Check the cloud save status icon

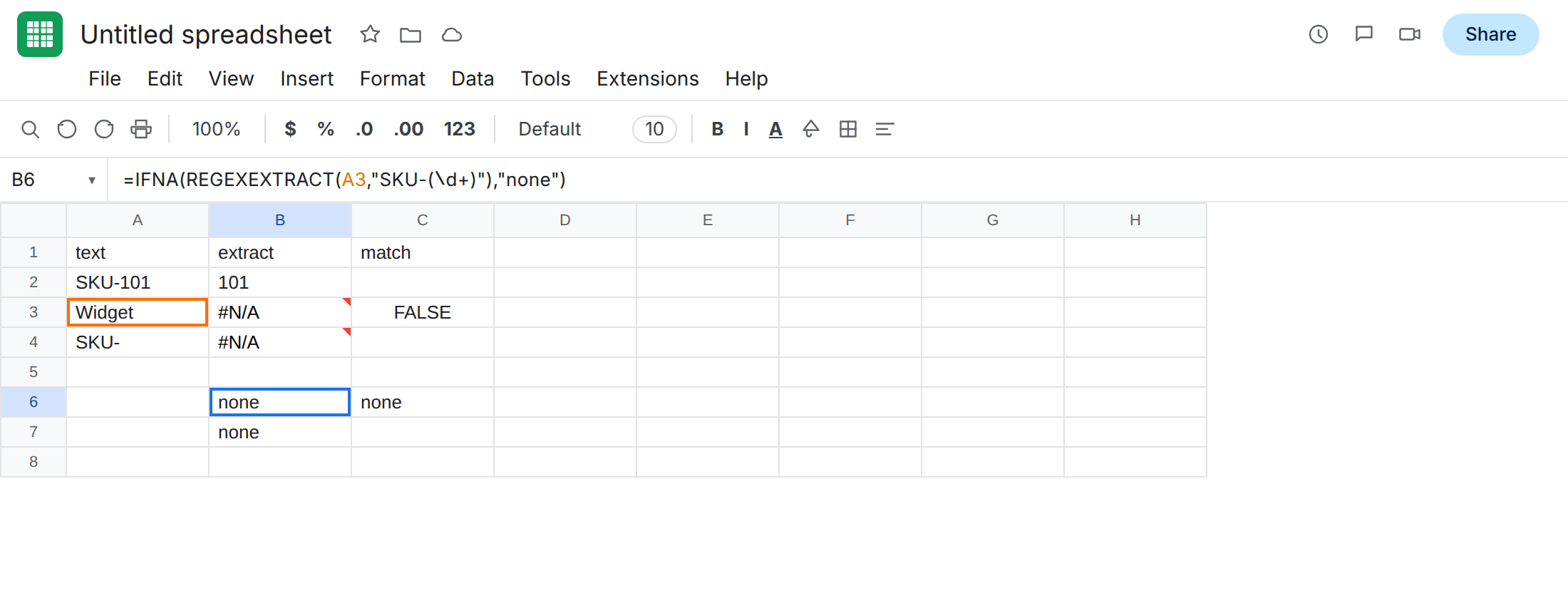[452, 34]
